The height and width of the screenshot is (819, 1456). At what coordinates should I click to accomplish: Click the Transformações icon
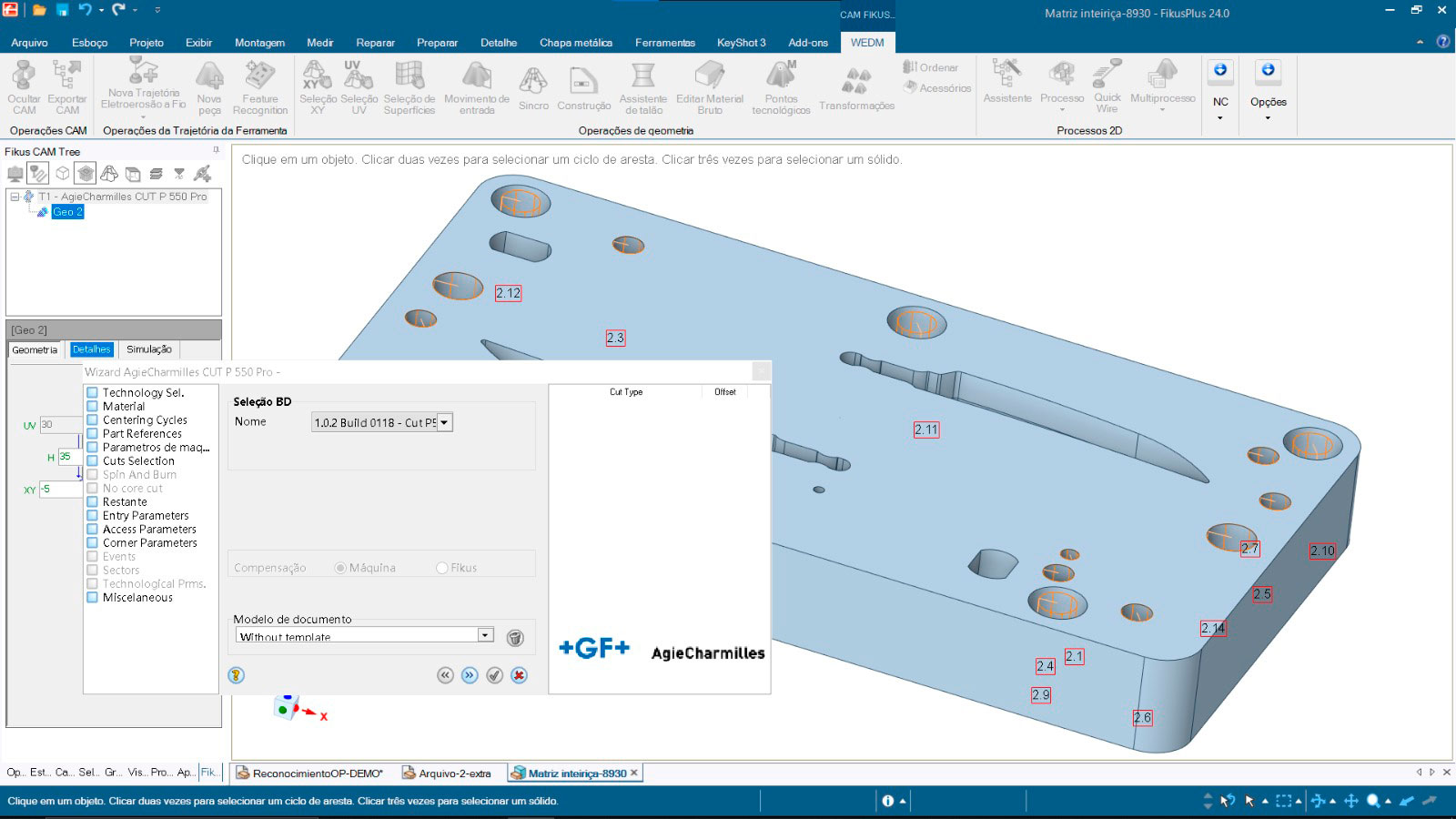[x=856, y=87]
